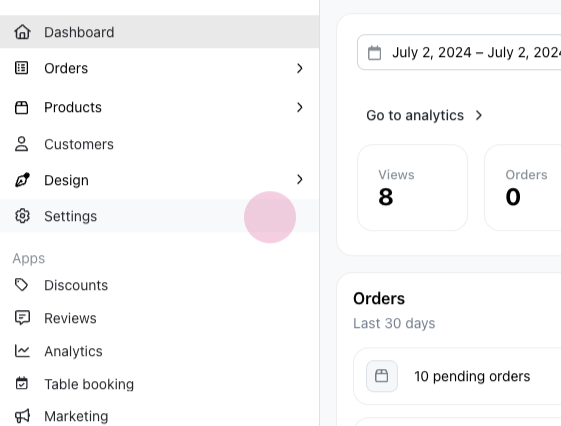Open the Orders menu item
The height and width of the screenshot is (426, 561).
coord(160,68)
